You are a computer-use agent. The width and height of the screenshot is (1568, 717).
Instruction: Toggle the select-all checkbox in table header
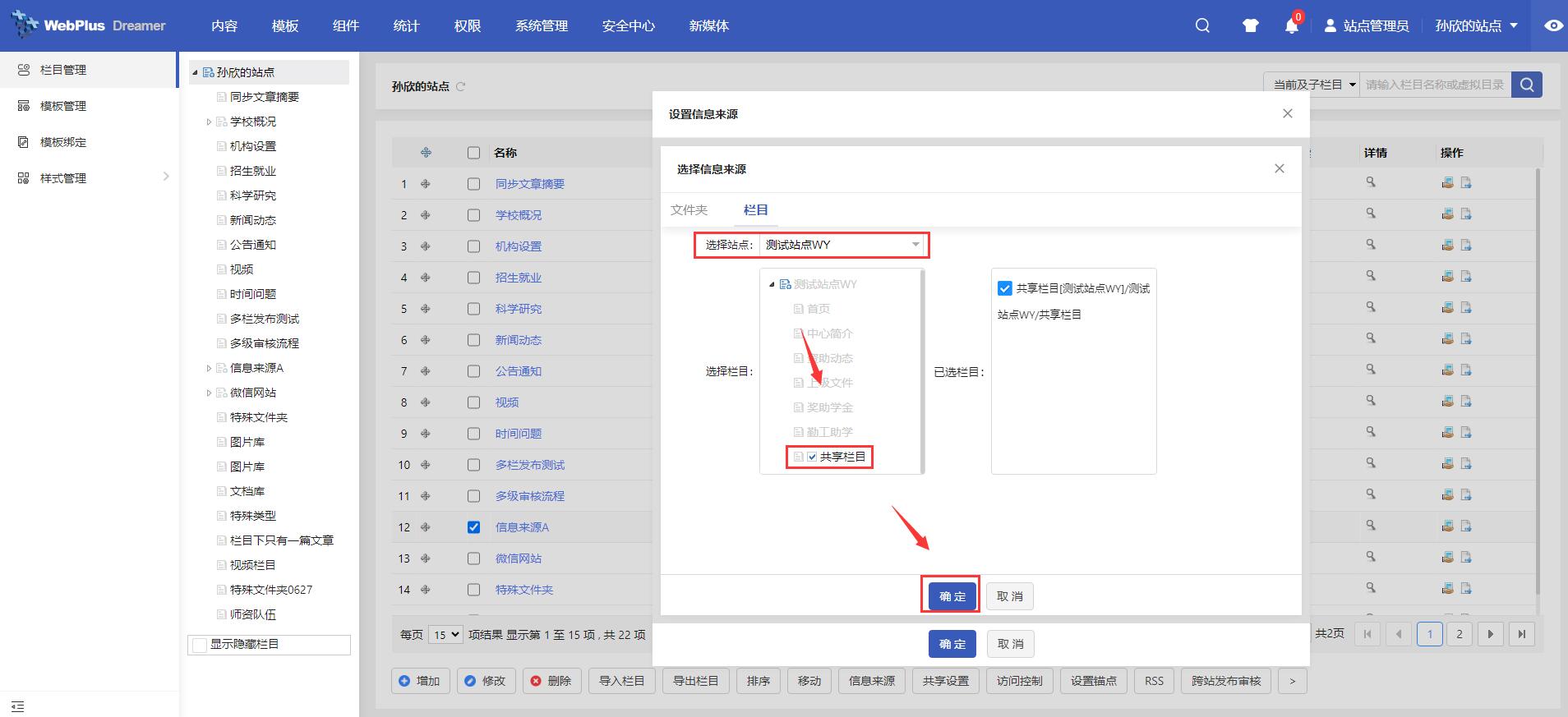[473, 153]
